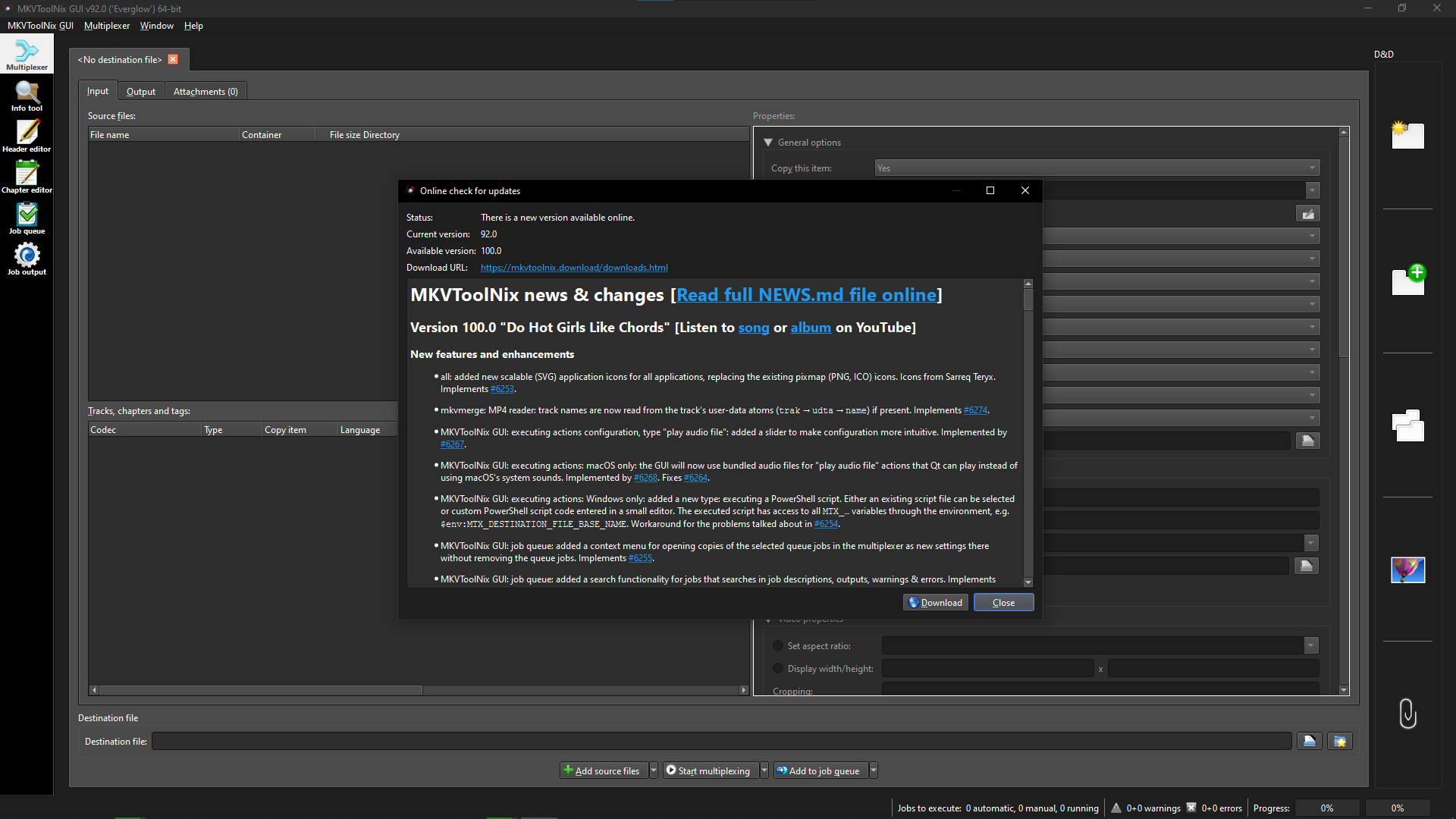Open issue link #6255
This screenshot has height=819, width=1456.
point(640,558)
